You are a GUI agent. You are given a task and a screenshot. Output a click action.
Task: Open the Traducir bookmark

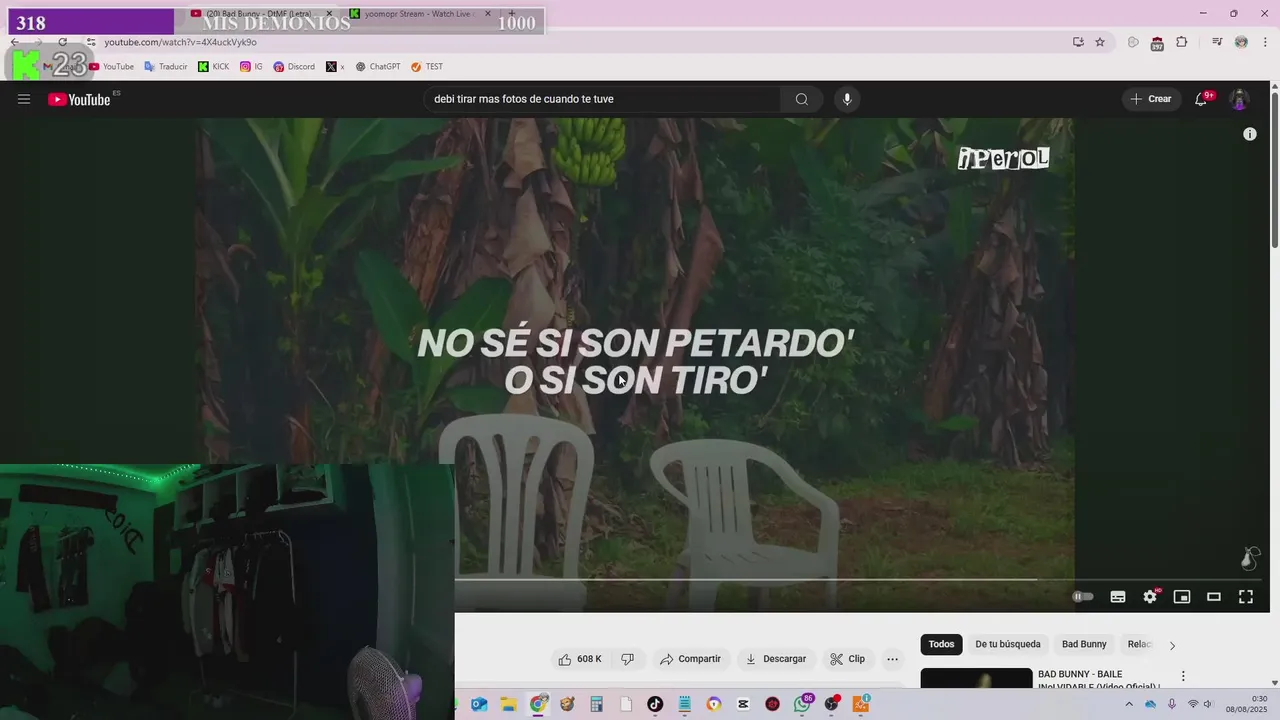(166, 67)
